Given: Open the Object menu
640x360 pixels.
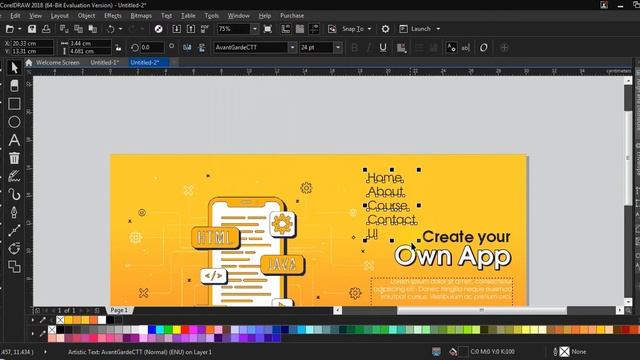Looking at the screenshot, I should [x=87, y=16].
